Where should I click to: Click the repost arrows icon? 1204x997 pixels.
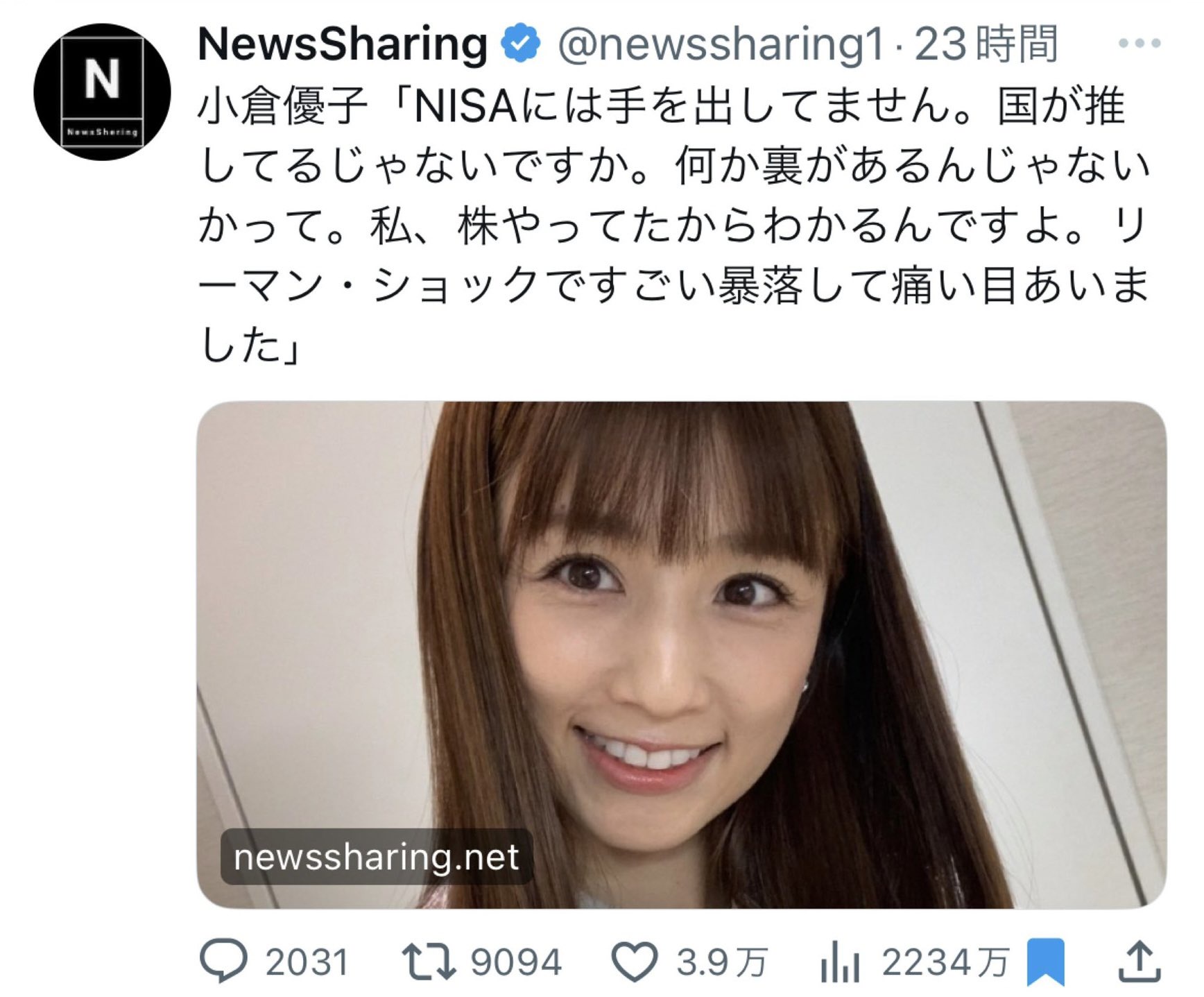click(x=429, y=962)
